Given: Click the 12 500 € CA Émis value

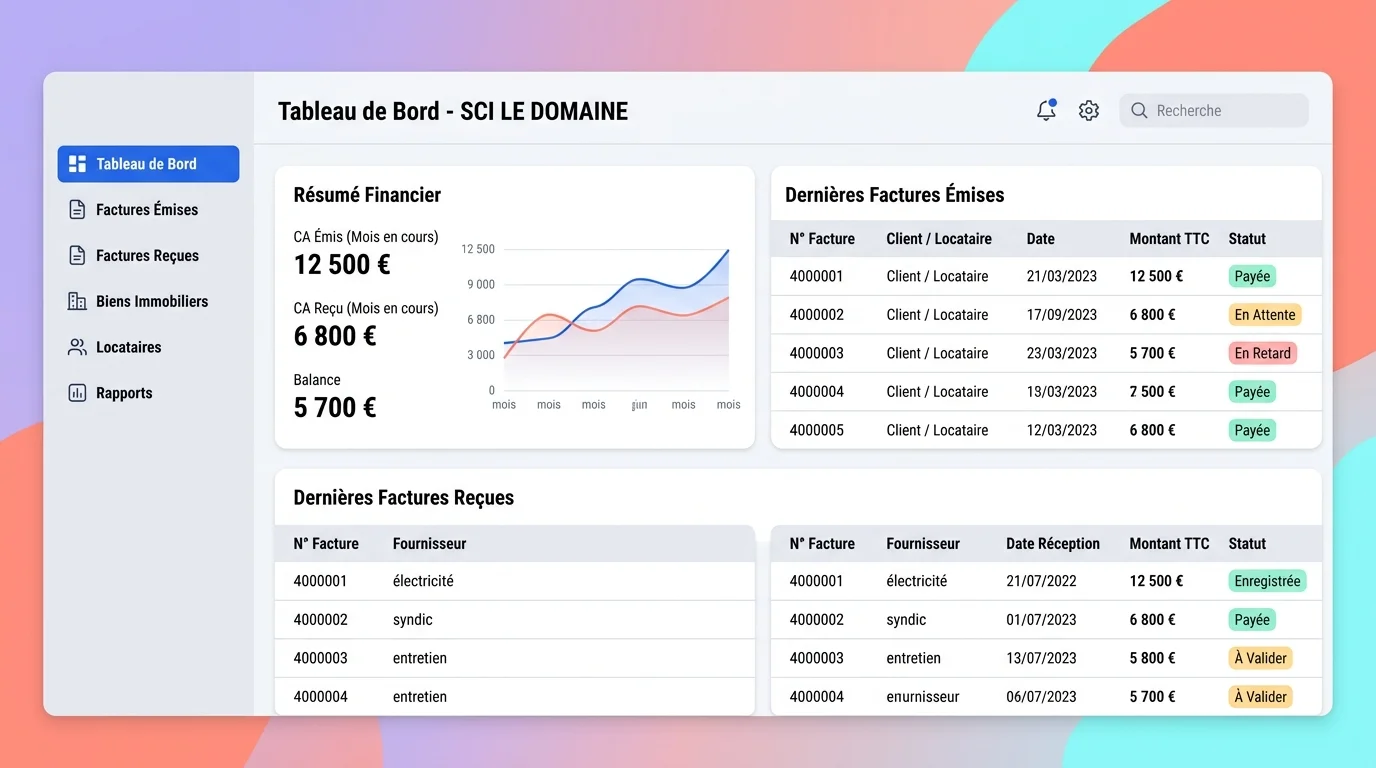Looking at the screenshot, I should click(x=342, y=265).
